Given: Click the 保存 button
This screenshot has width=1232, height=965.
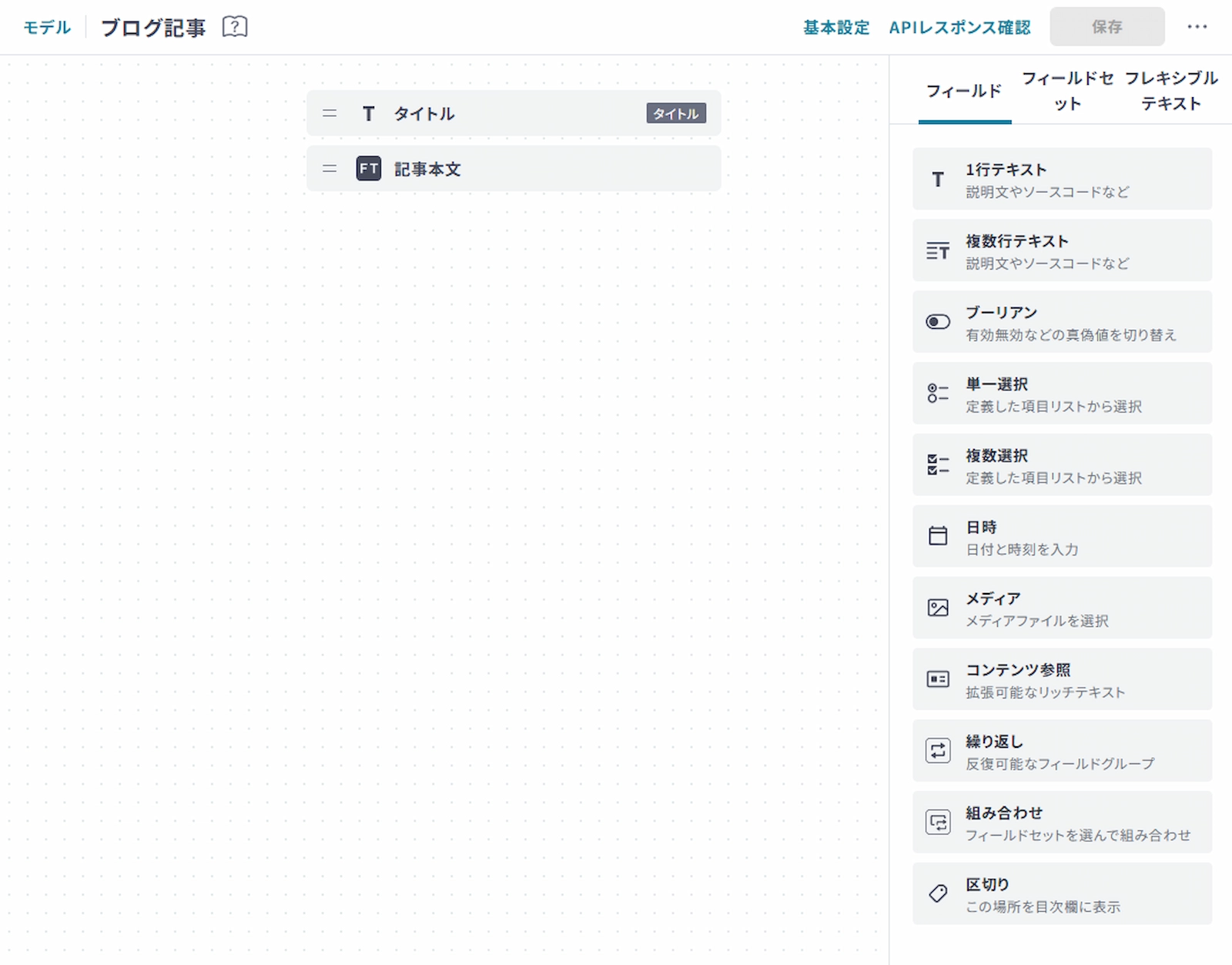Looking at the screenshot, I should (1106, 27).
